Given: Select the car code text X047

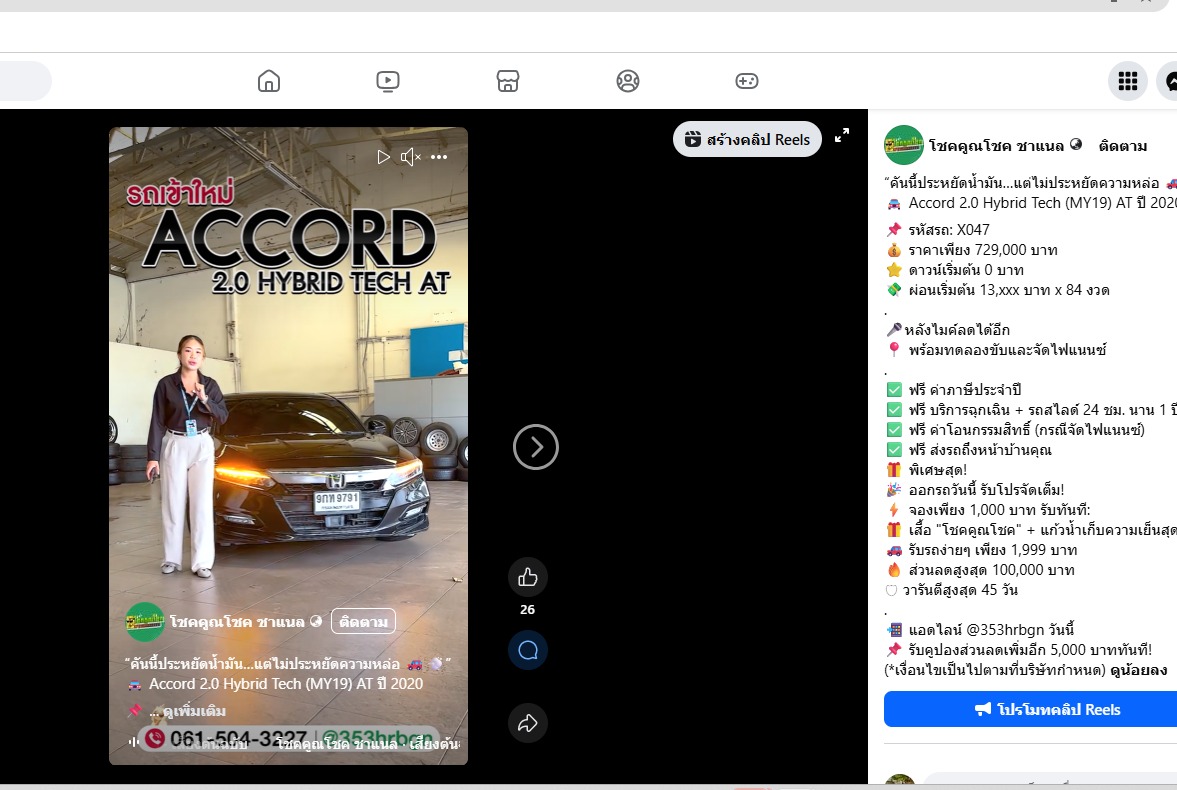Looking at the screenshot, I should [973, 230].
